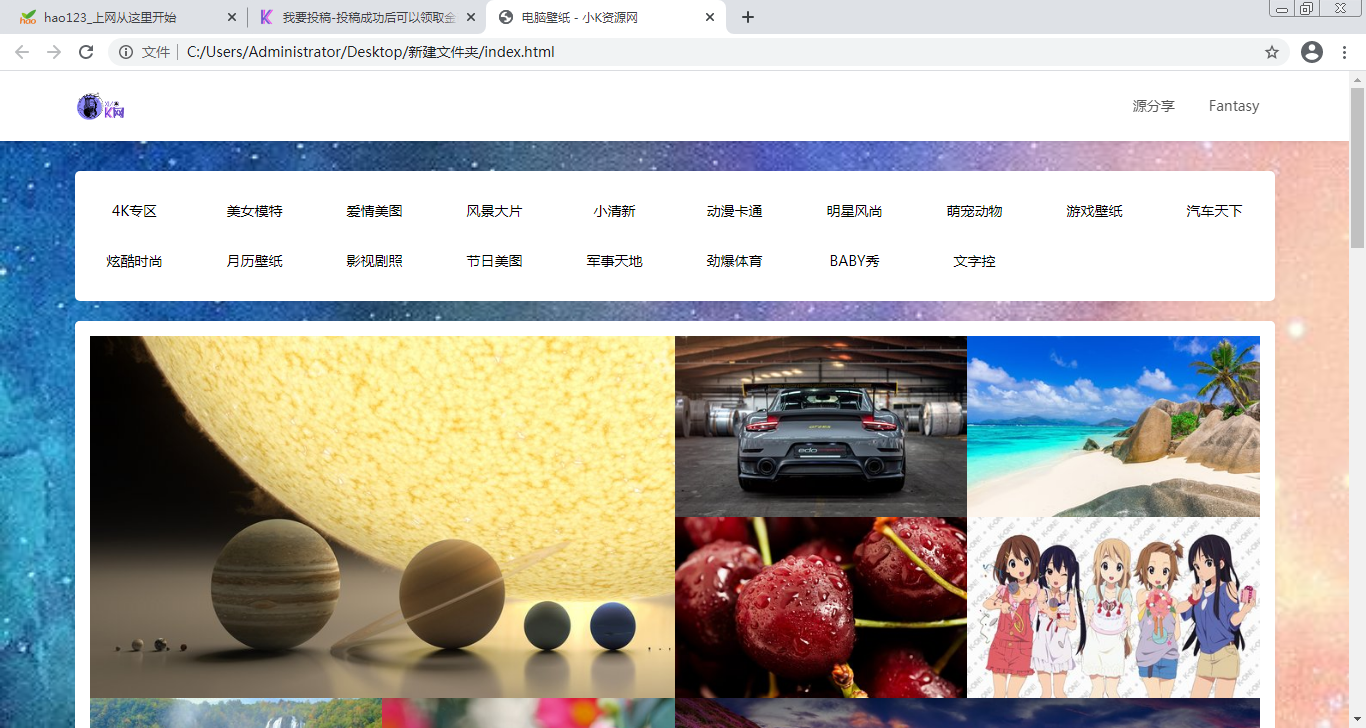
Task: Click the browser back navigation arrow
Action: point(21,52)
